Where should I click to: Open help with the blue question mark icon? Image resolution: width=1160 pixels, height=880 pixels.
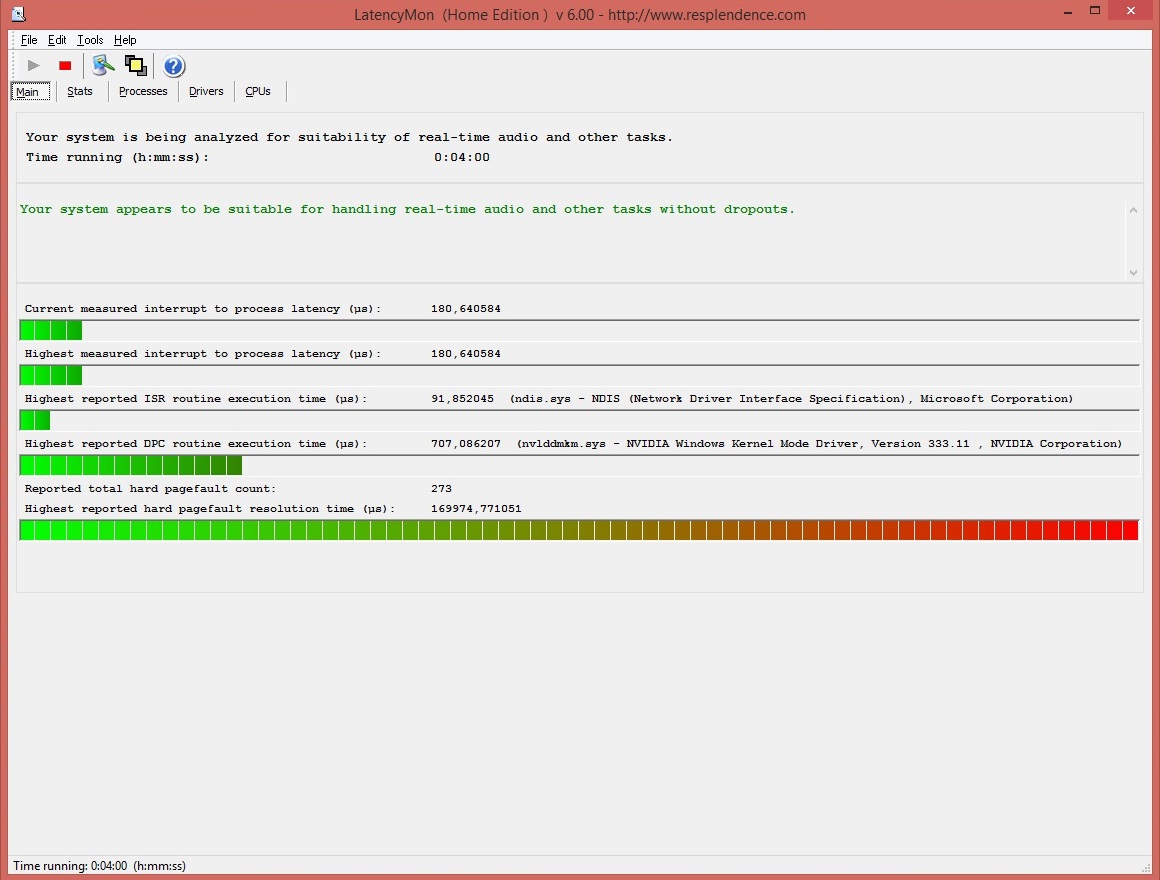coord(173,67)
